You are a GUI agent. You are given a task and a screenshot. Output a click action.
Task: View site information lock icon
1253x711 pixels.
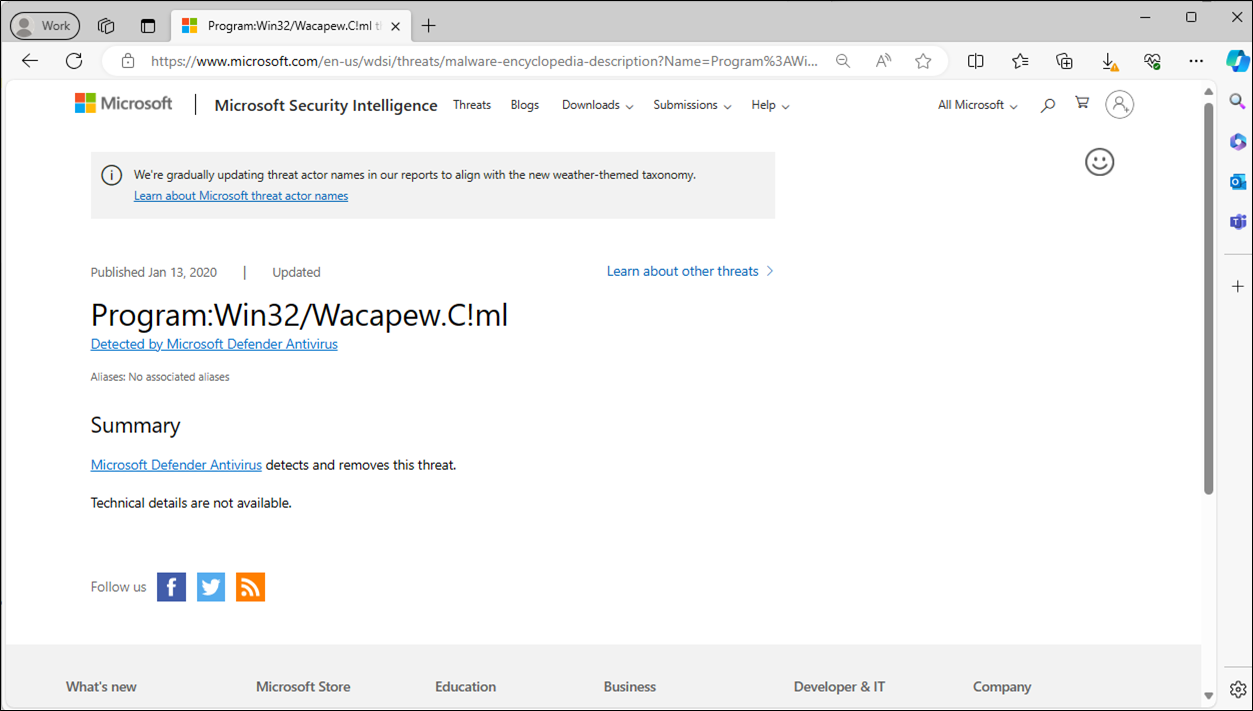128,61
